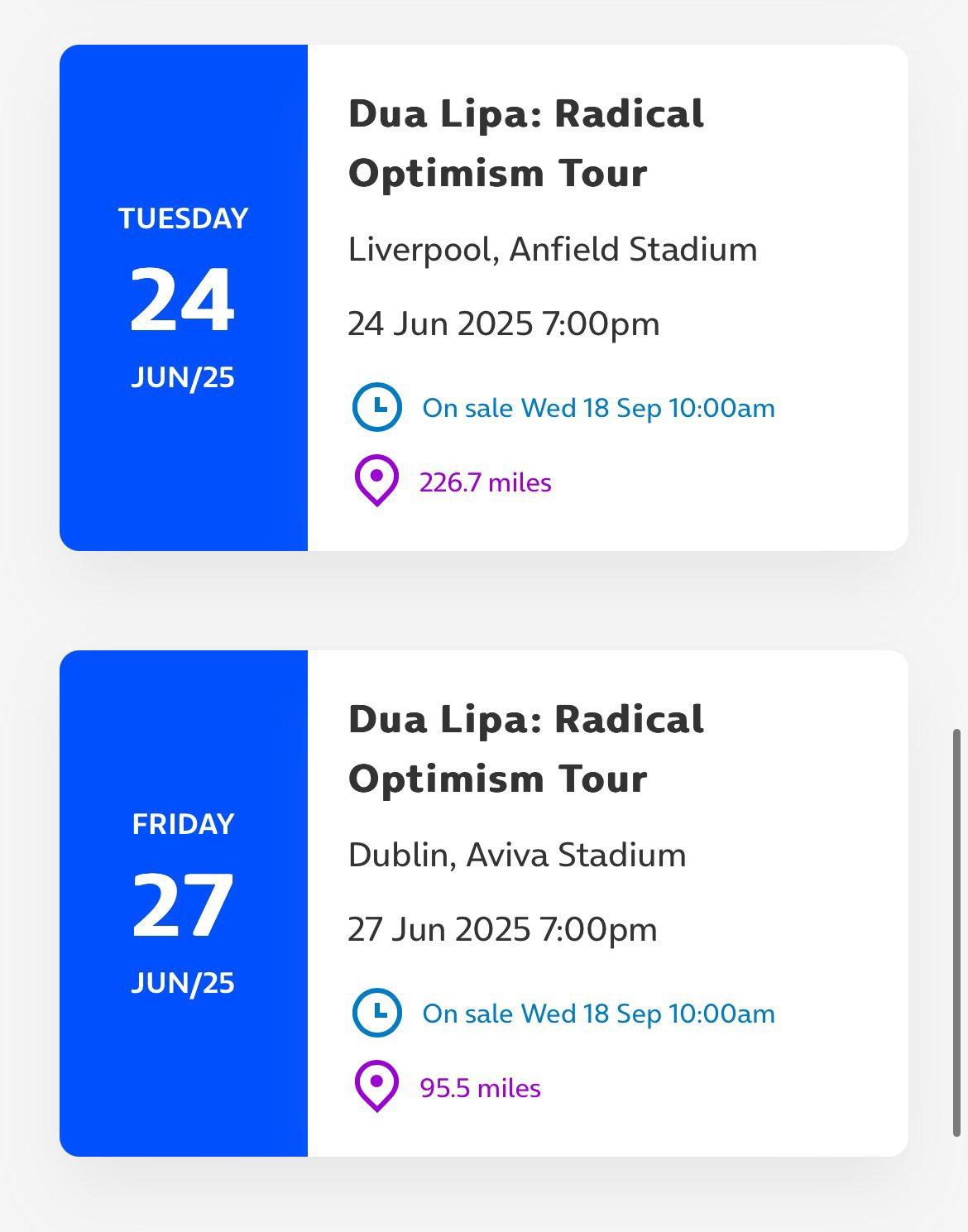Select the Tuesday 24 Jun date panel
Viewport: 968px width, 1232px height.
[x=184, y=298]
